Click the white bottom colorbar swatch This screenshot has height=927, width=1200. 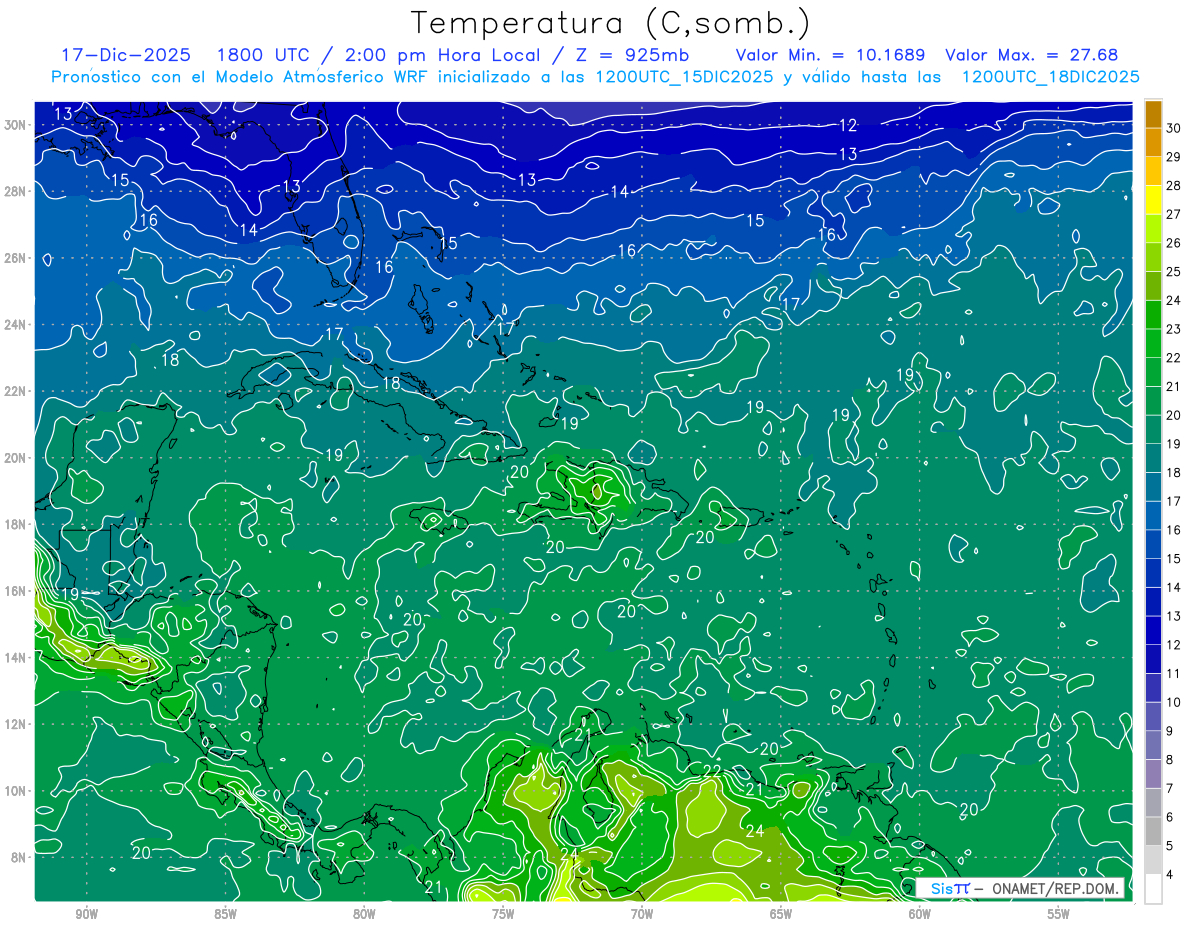coord(1153,889)
